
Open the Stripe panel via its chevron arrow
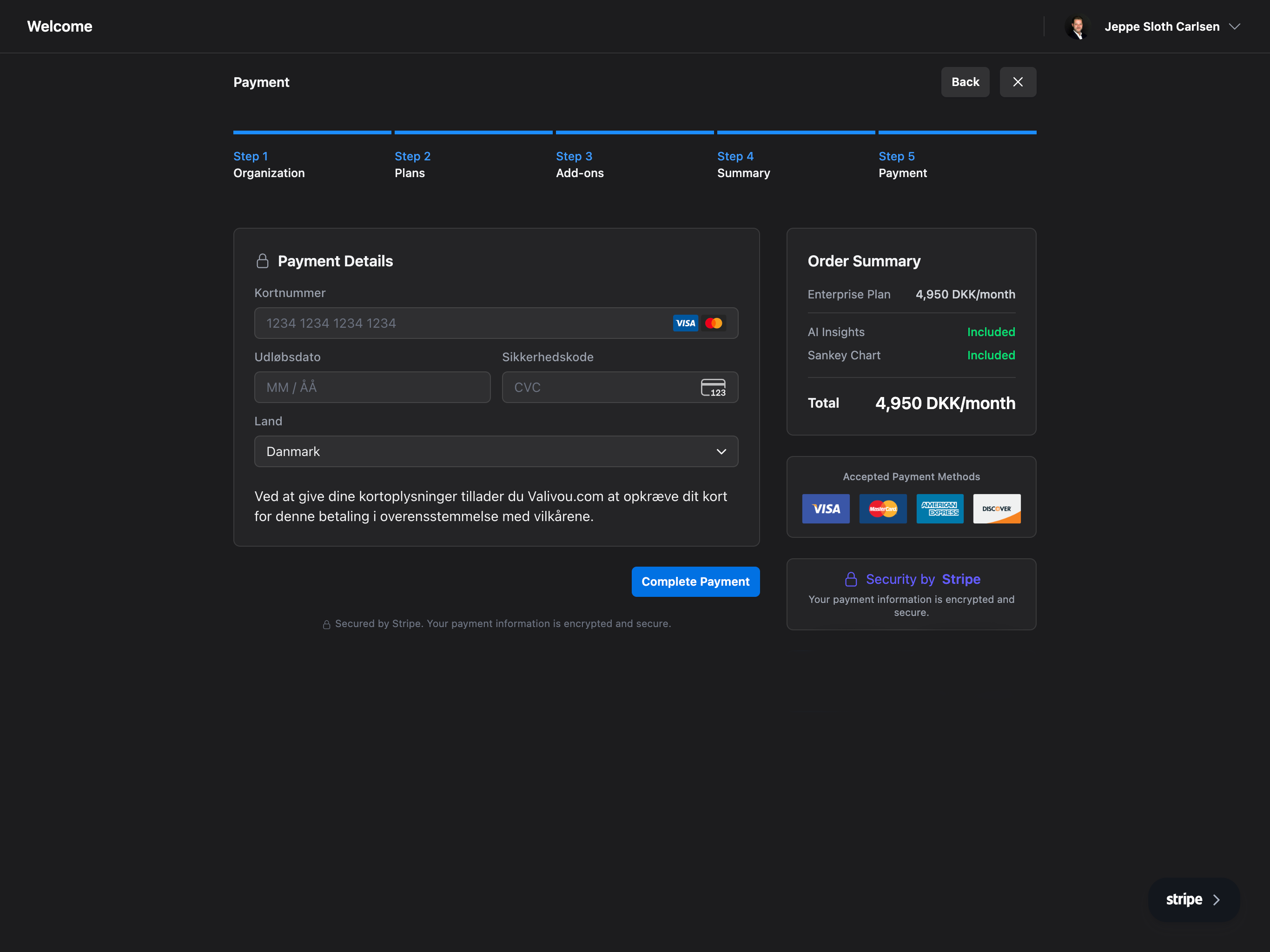[1216, 899]
